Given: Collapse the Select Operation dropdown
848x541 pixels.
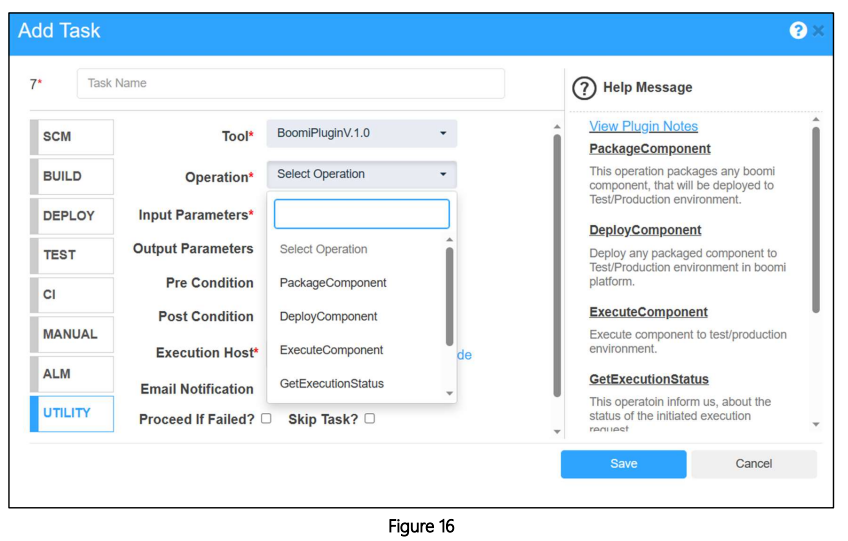Looking at the screenshot, I should tap(362, 174).
